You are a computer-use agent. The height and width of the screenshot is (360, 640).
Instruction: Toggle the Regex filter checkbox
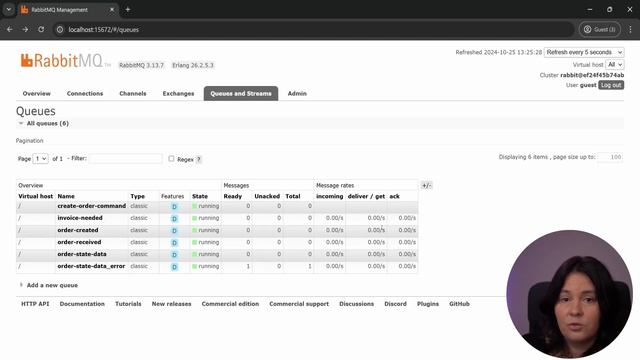pos(171,158)
